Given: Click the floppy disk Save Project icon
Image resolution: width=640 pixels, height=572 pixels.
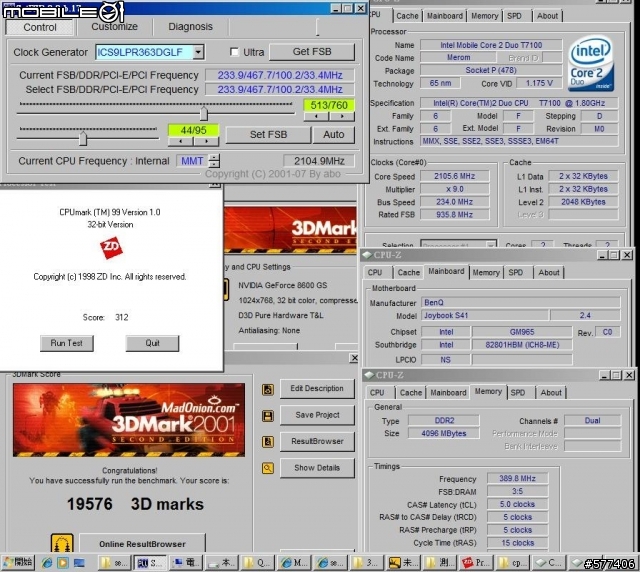Looking at the screenshot, I should tap(268, 416).
